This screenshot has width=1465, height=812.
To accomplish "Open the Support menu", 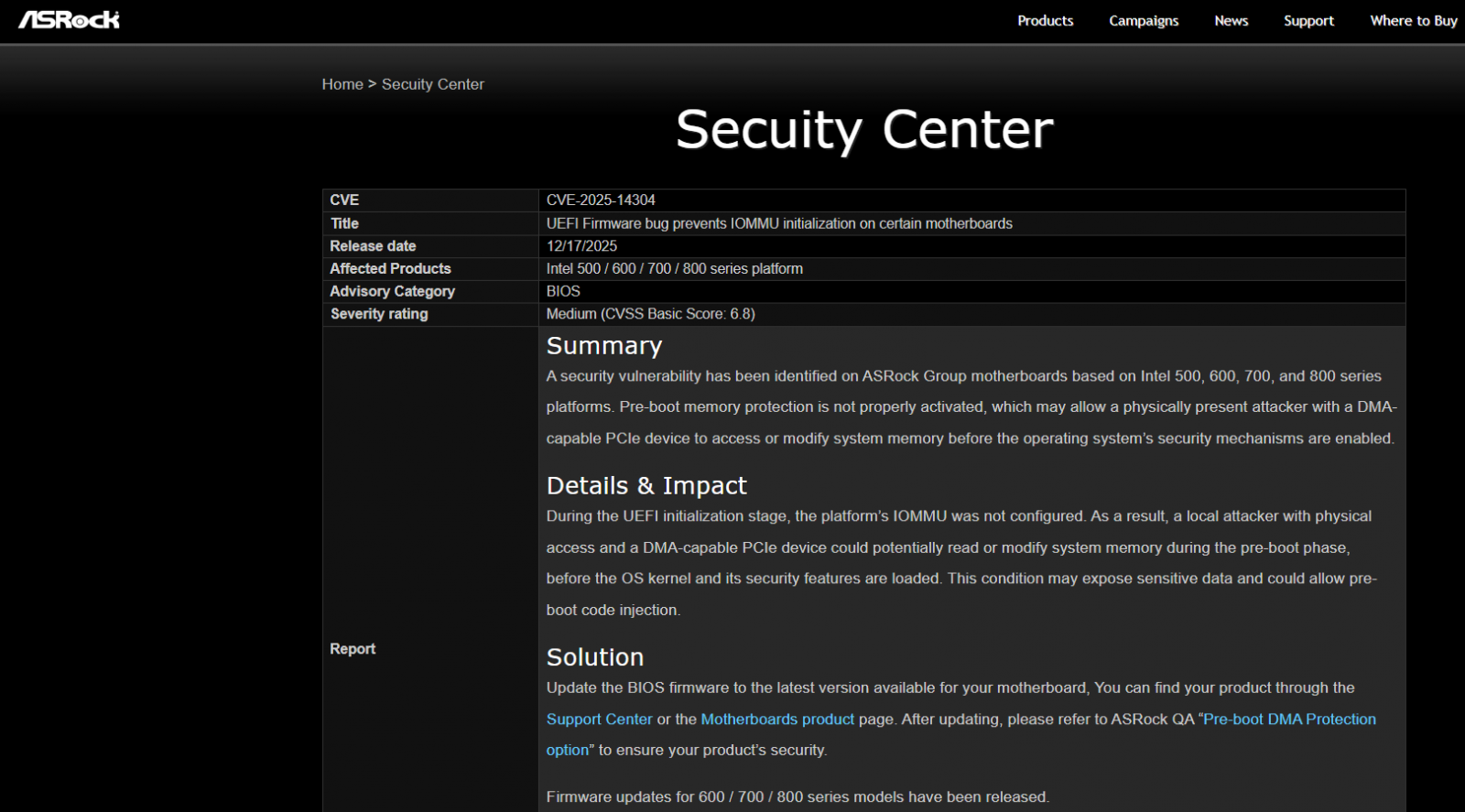I will (1308, 21).
